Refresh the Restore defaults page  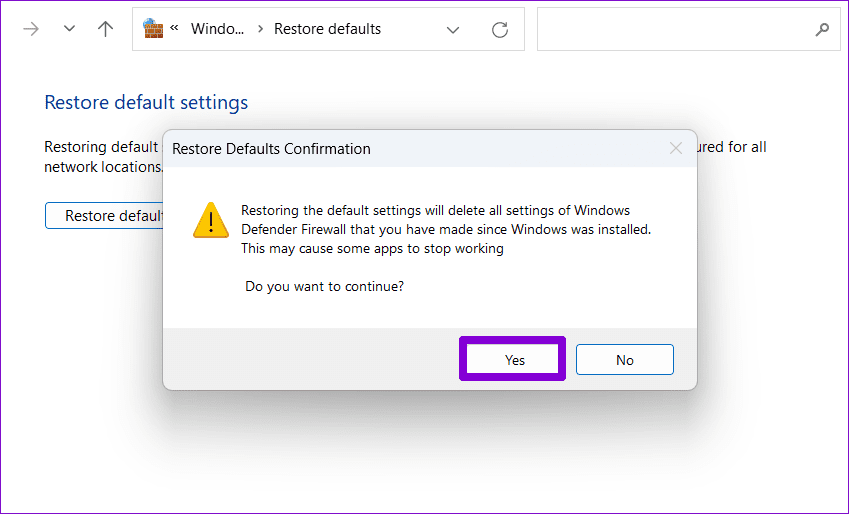[500, 29]
